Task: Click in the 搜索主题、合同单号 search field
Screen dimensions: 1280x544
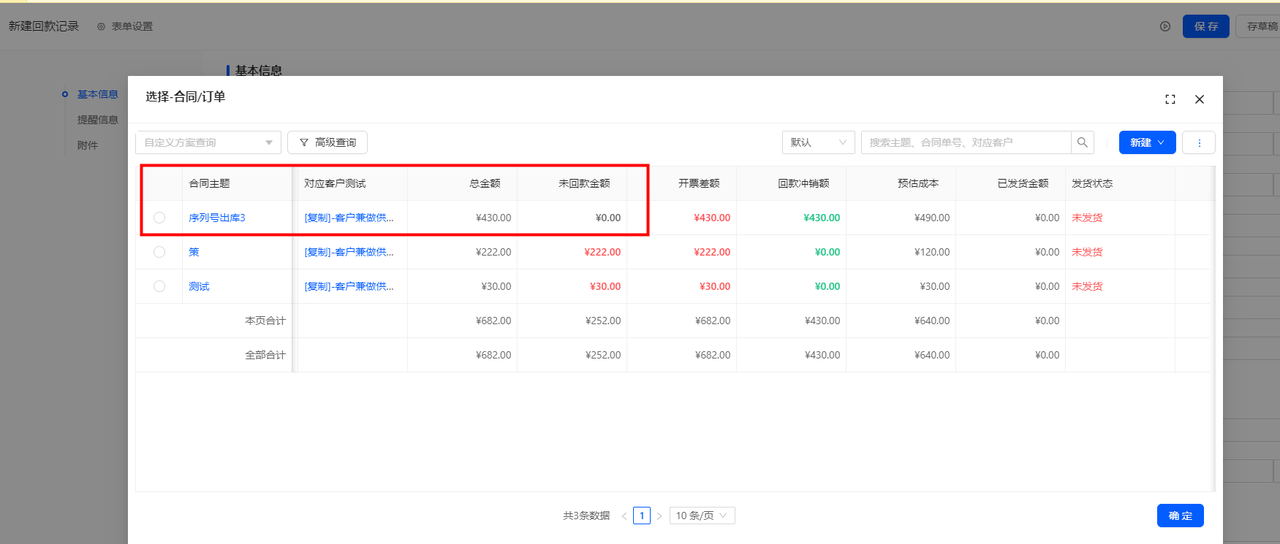Action: click(966, 143)
